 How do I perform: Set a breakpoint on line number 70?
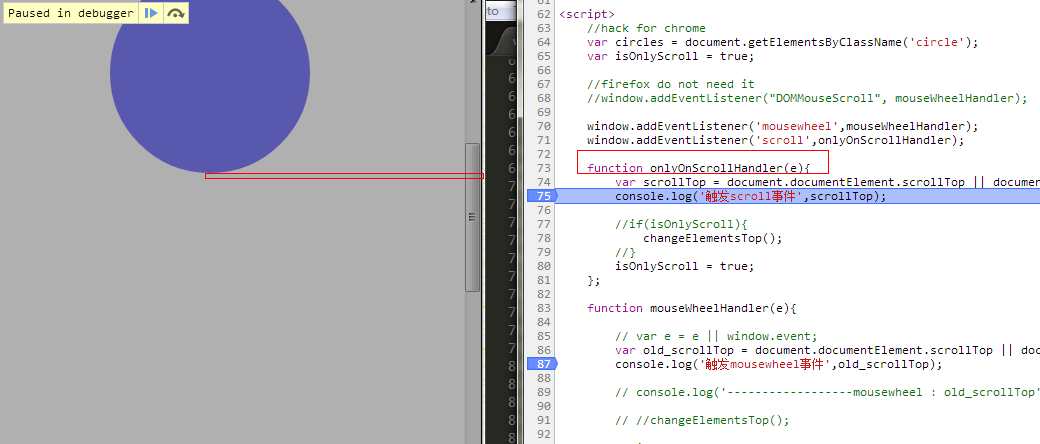tap(543, 127)
